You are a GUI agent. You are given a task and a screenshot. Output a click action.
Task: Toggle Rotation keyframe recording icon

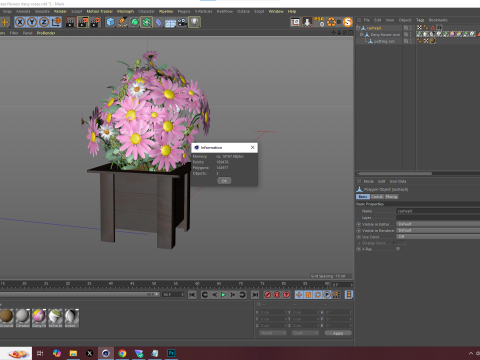click(x=318, y=295)
